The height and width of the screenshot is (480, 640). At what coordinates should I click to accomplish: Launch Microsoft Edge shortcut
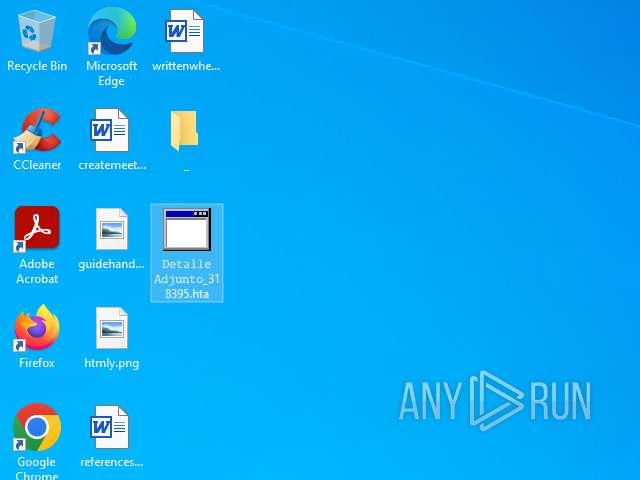click(111, 31)
